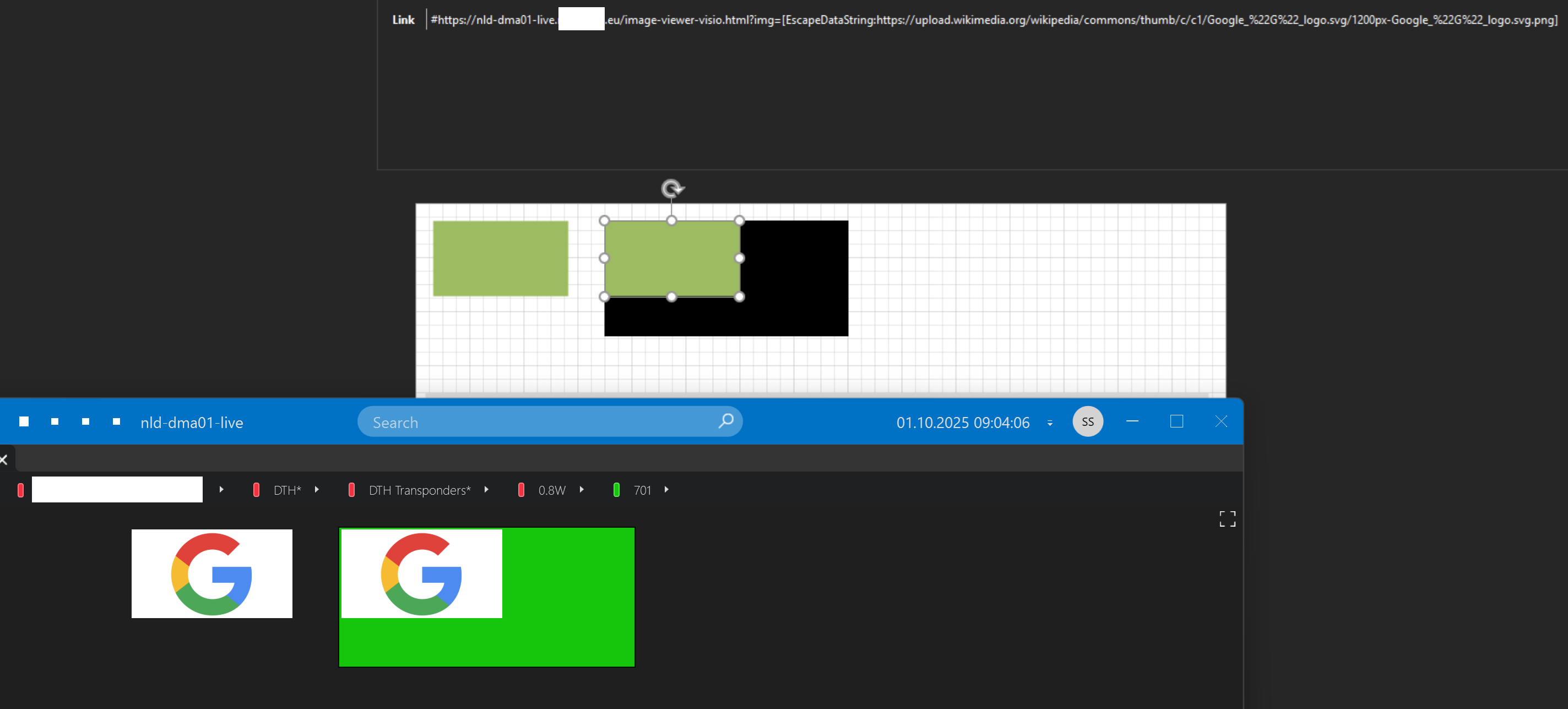
Task: Open the DTH Transponders* breadcrumb item
Action: [419, 490]
